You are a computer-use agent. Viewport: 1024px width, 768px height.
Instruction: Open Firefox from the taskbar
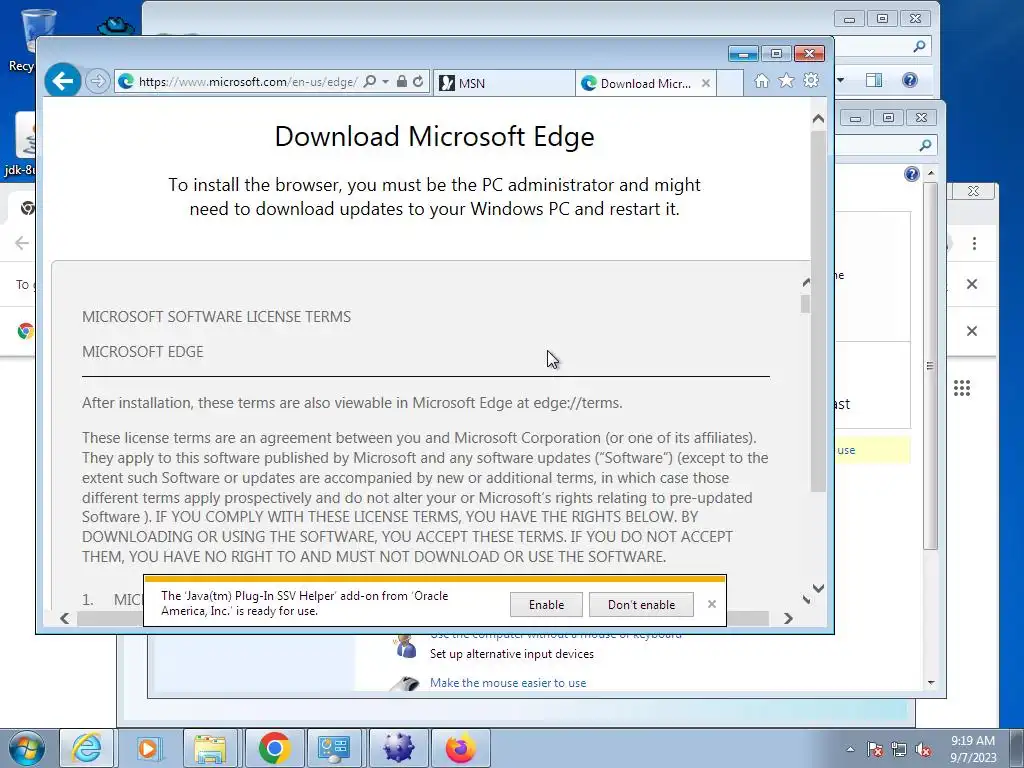pyautogui.click(x=460, y=748)
